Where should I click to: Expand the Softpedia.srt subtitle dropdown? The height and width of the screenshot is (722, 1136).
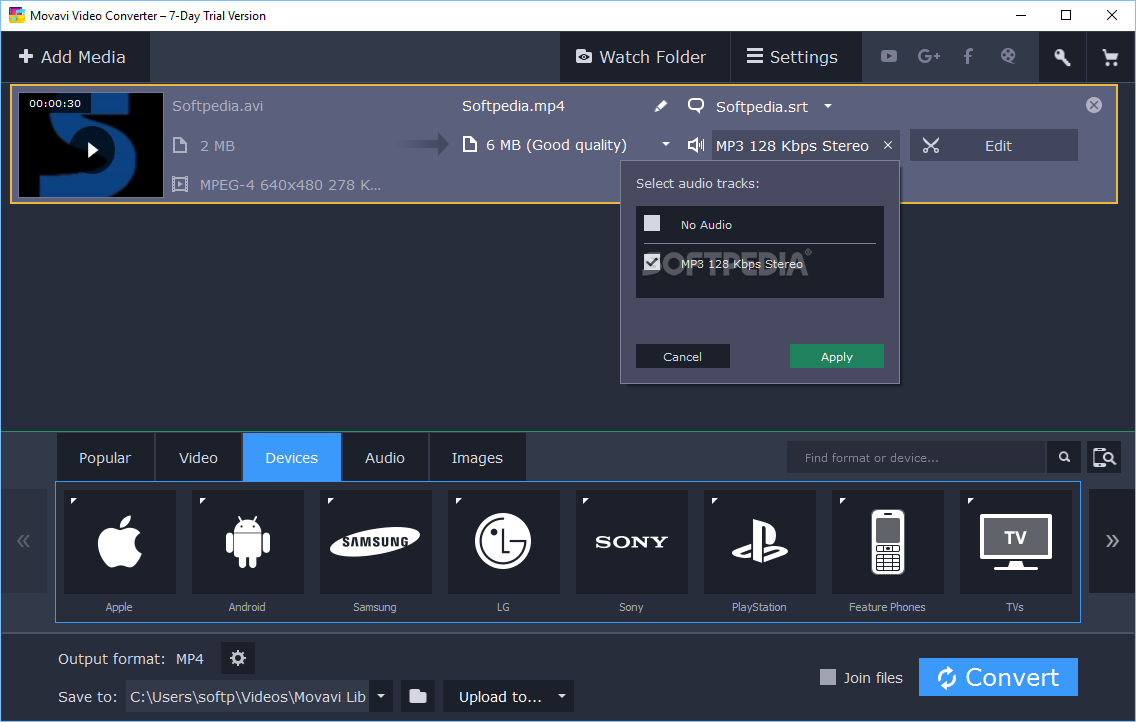click(x=827, y=106)
